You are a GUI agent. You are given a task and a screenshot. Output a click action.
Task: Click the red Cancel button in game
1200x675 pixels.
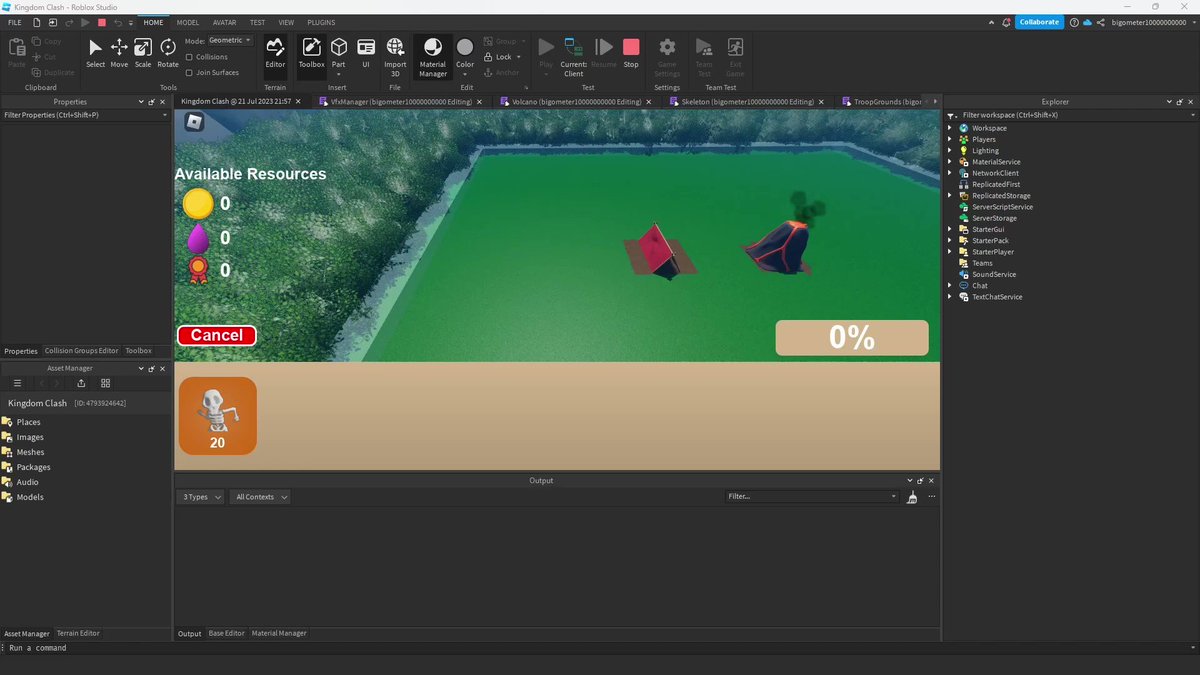217,335
